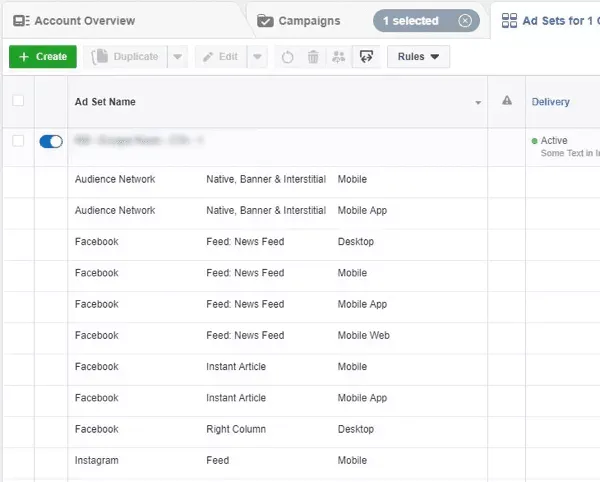
Task: Click the Ad Sets grid icon
Action: (509, 21)
